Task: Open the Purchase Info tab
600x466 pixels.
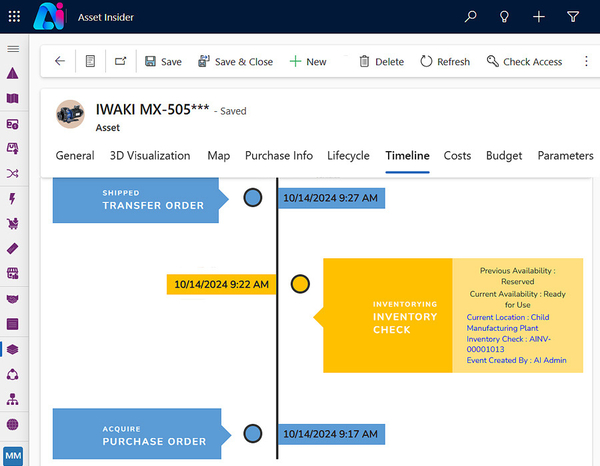Action: (279, 156)
